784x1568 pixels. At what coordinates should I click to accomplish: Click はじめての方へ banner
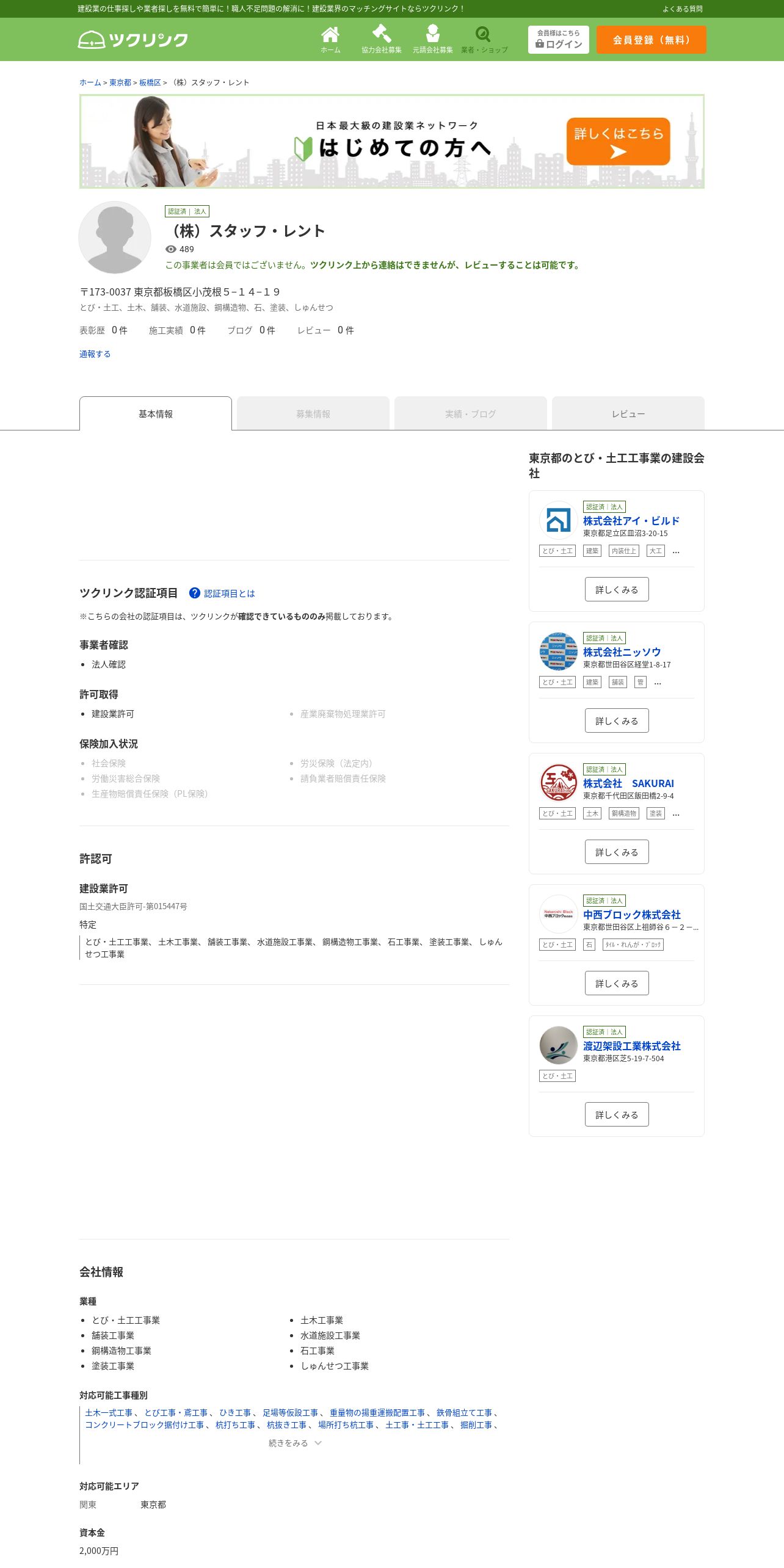coord(392,142)
